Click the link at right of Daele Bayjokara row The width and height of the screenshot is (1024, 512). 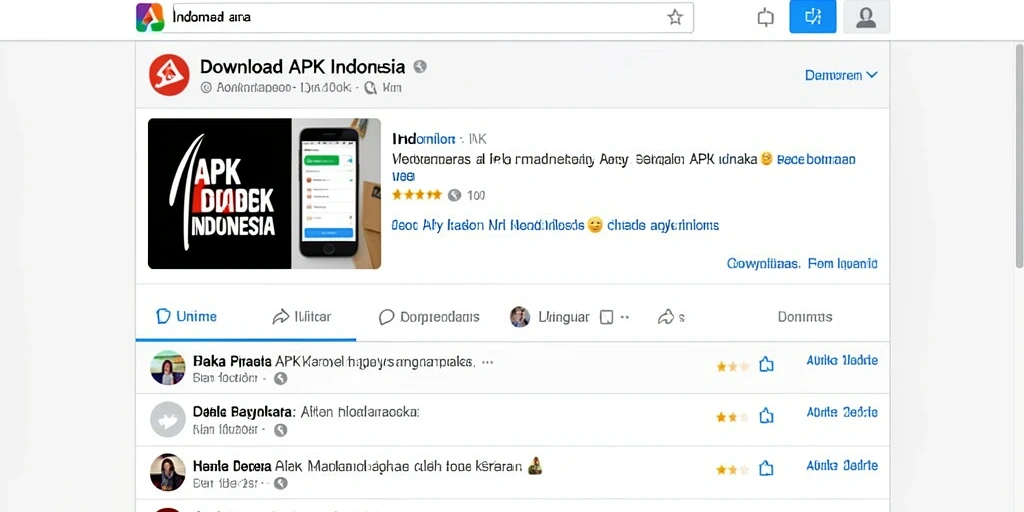pos(842,413)
